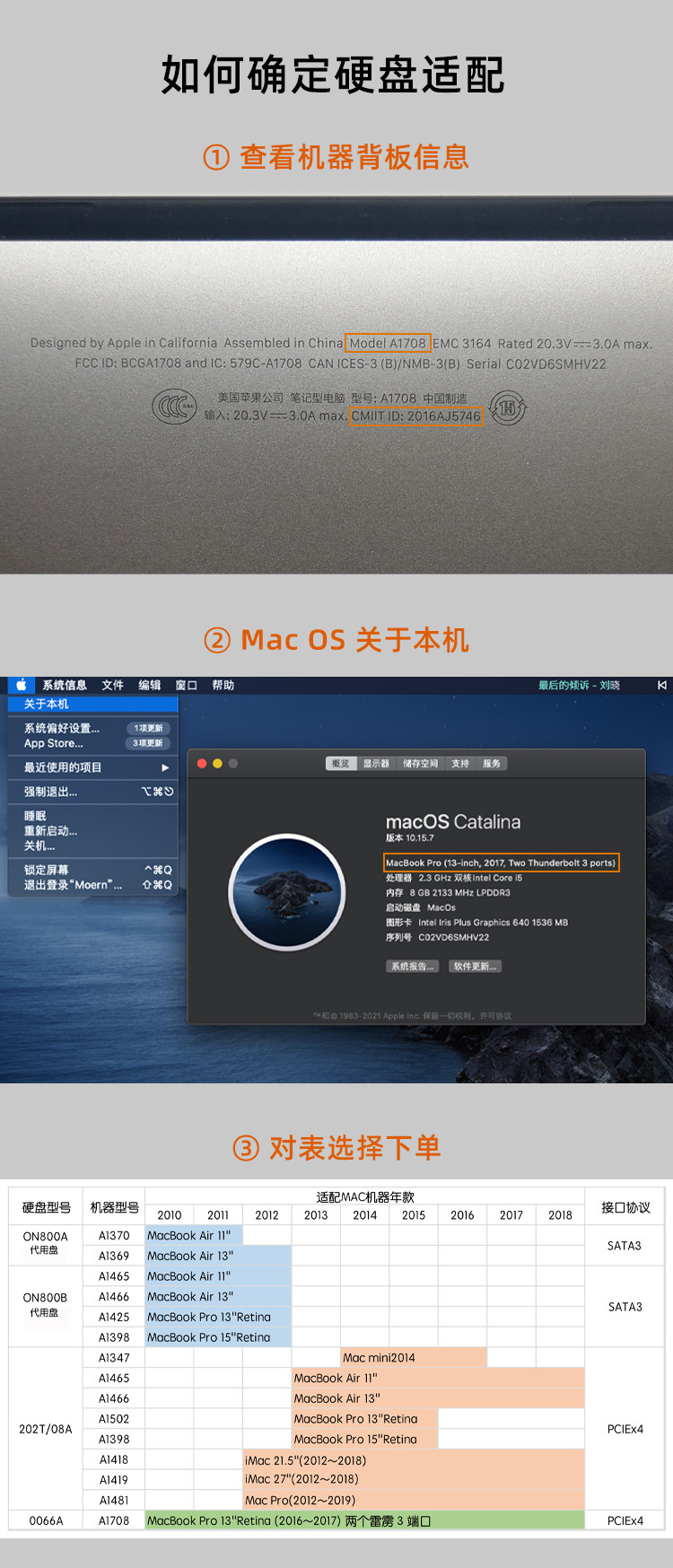Screen dimensions: 673x1568
Task: Open the 文件 menu
Action: 113,685
